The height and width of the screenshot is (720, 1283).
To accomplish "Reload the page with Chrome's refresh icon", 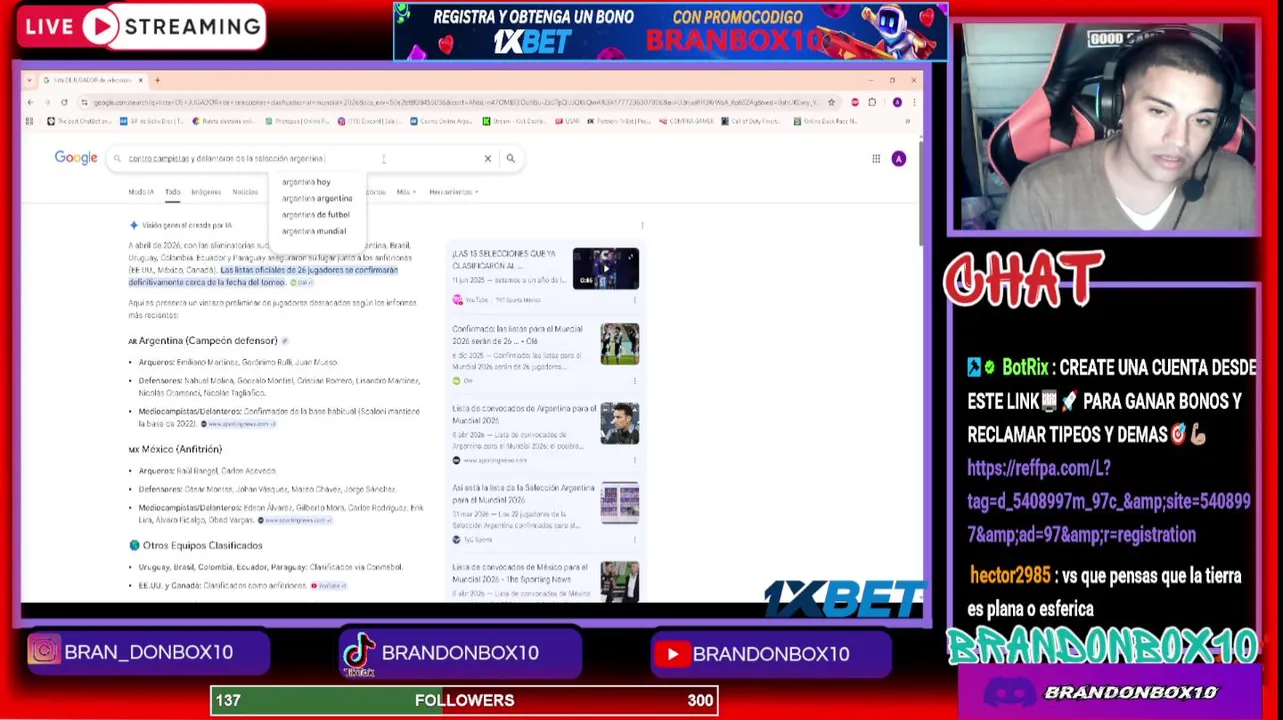I will coord(64,102).
